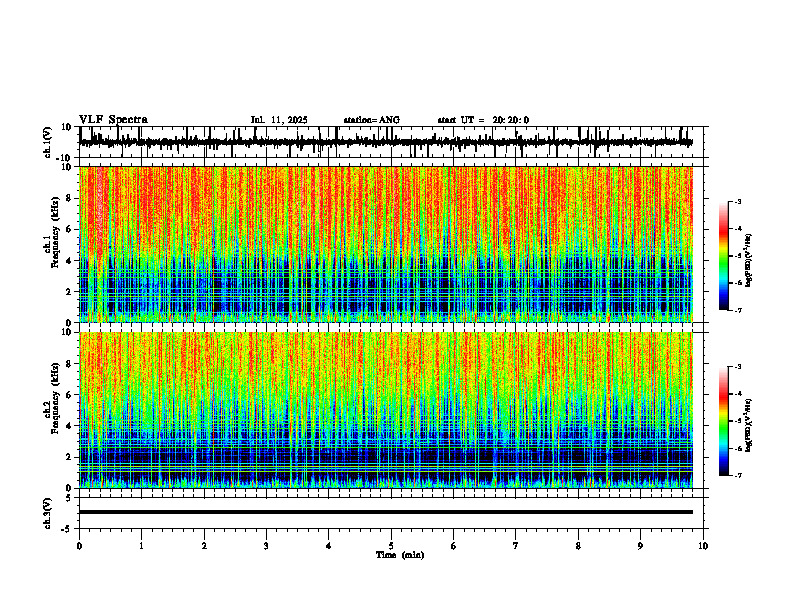792x612 pixels.
Task: Click the ch.3 flat black voltage trace
Action: pos(386,512)
